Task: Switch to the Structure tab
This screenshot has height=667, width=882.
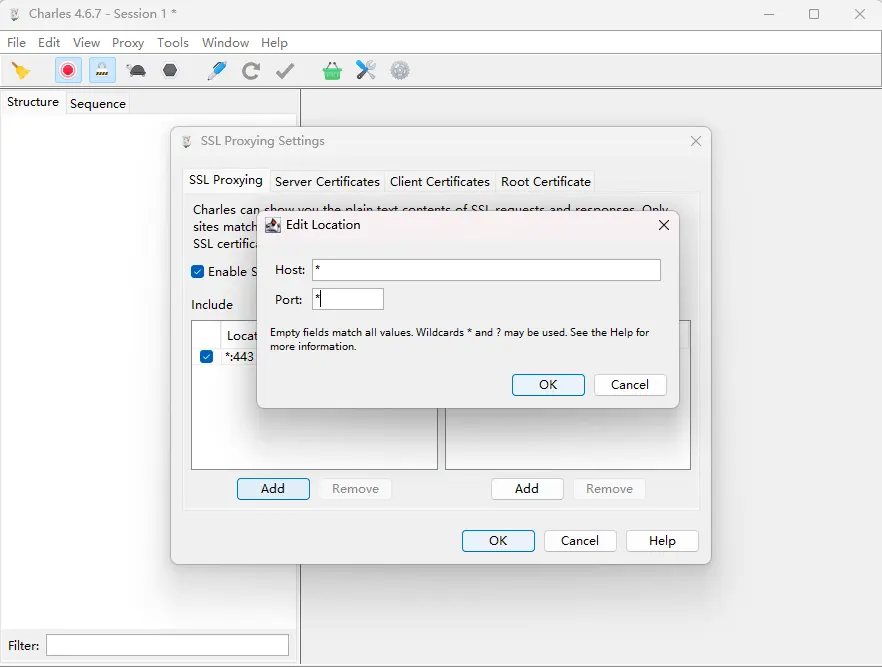Action: click(33, 102)
